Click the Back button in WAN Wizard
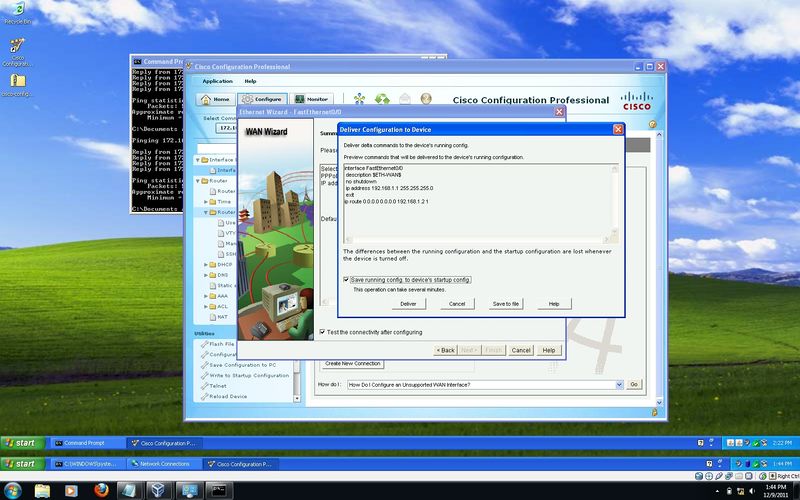This screenshot has width=800, height=500. click(445, 350)
